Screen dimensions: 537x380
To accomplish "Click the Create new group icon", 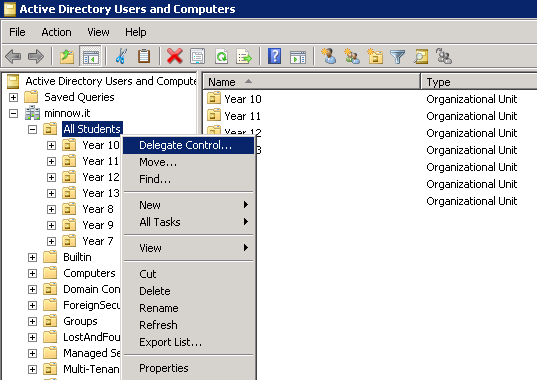I will 352,56.
